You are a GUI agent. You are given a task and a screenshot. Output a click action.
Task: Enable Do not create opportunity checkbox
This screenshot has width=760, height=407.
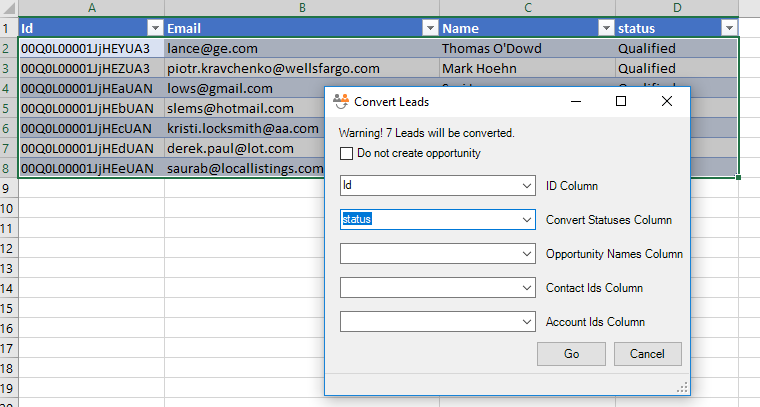point(346,154)
